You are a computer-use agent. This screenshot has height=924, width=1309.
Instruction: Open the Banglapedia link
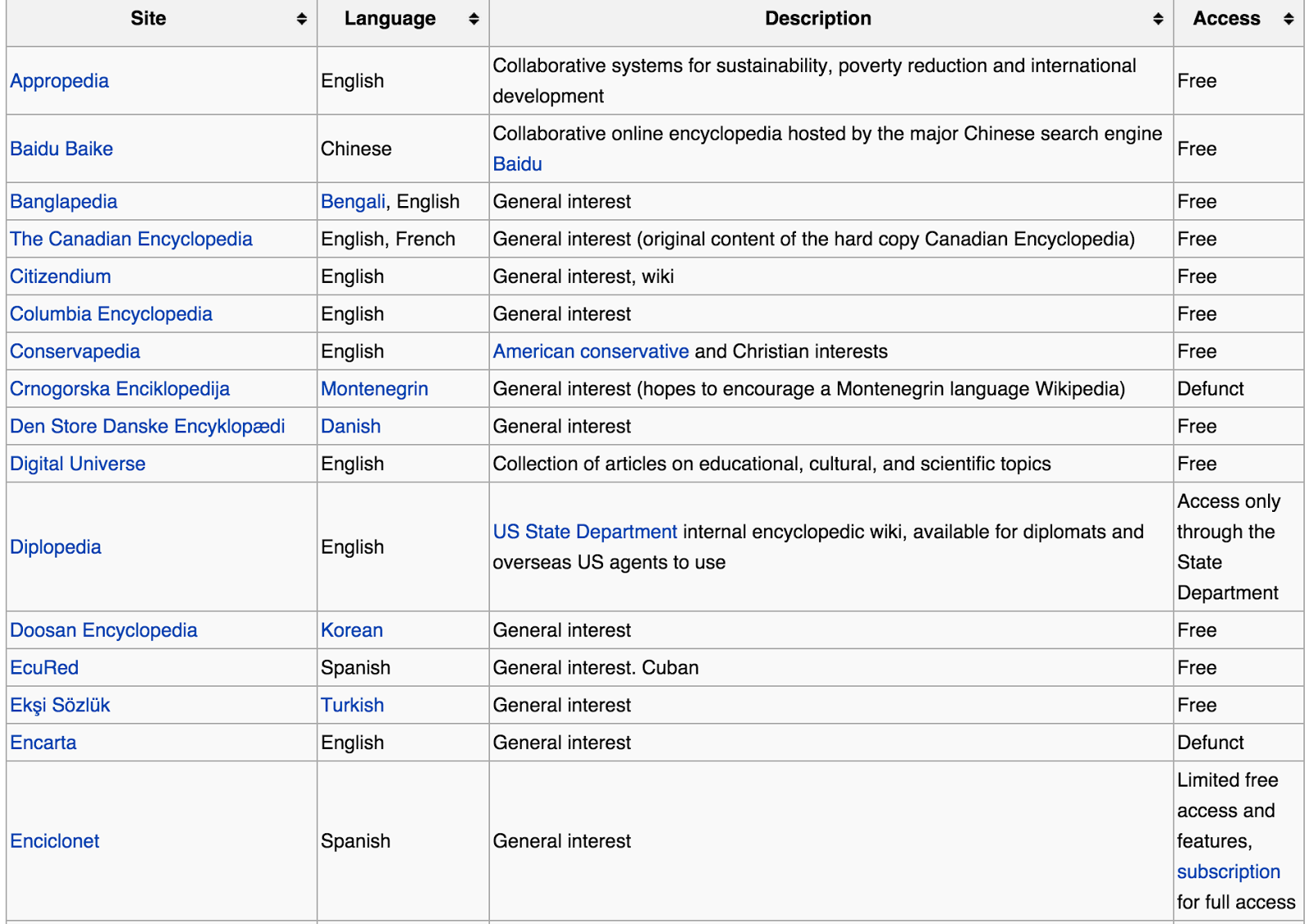point(63,201)
